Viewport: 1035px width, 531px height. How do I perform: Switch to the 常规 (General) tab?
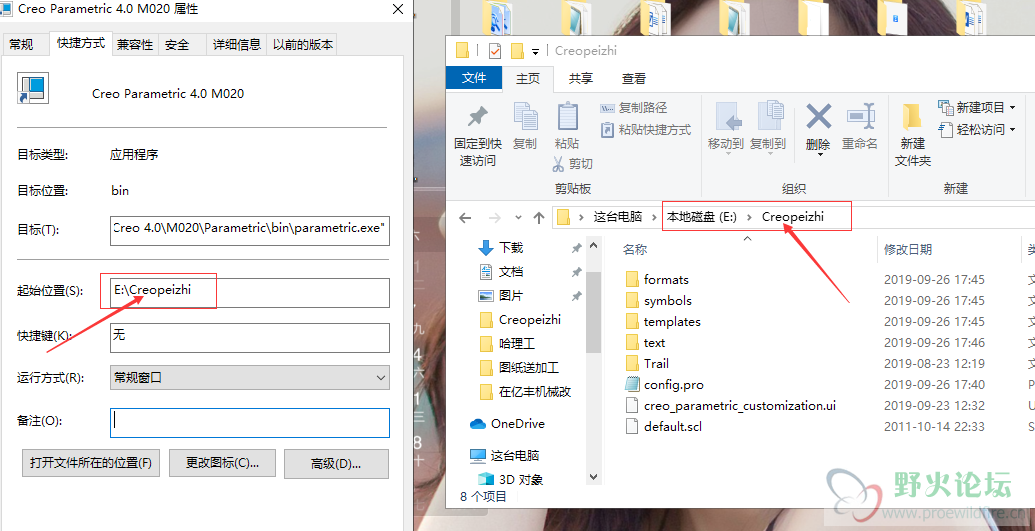pyautogui.click(x=21, y=44)
